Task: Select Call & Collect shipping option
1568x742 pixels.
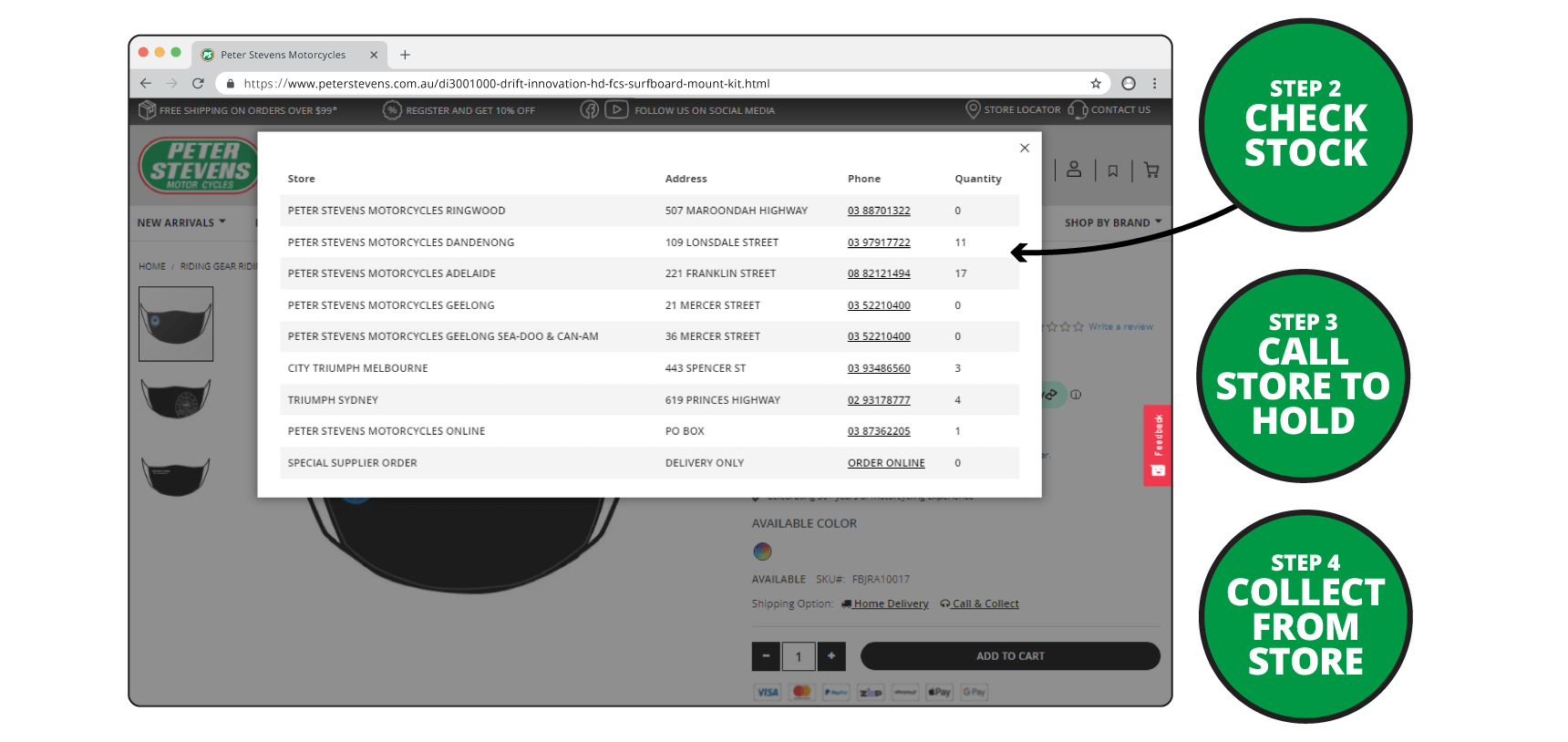Action: [980, 603]
